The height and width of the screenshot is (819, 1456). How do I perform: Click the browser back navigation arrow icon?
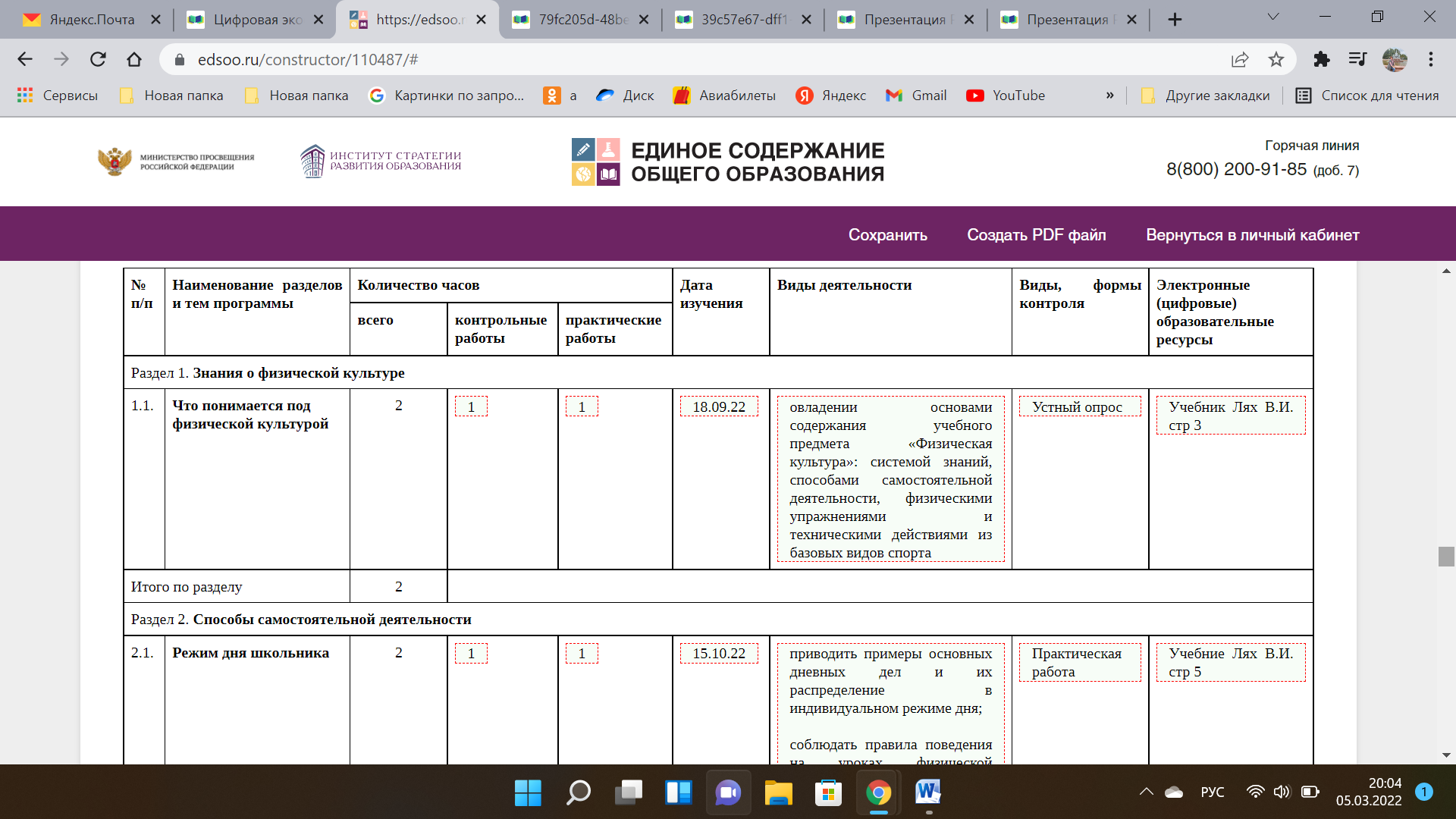29,60
